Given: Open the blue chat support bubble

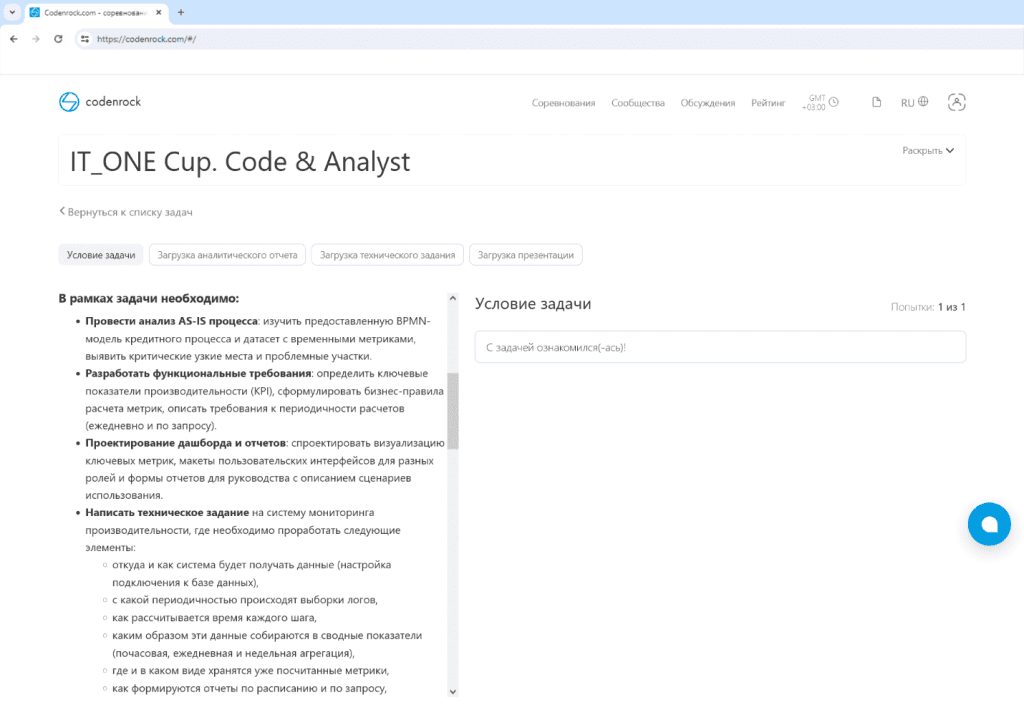Looking at the screenshot, I should pos(989,524).
